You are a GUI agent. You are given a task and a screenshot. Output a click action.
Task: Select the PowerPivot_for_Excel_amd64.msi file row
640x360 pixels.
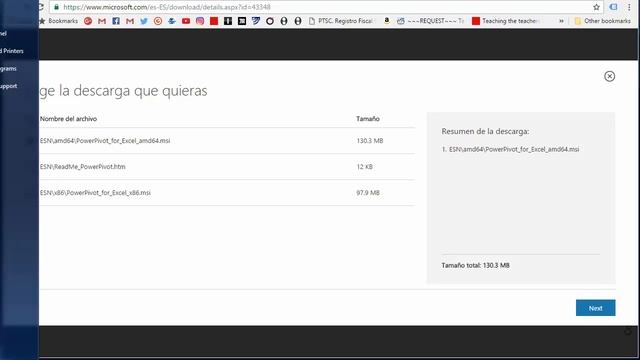click(x=227, y=141)
